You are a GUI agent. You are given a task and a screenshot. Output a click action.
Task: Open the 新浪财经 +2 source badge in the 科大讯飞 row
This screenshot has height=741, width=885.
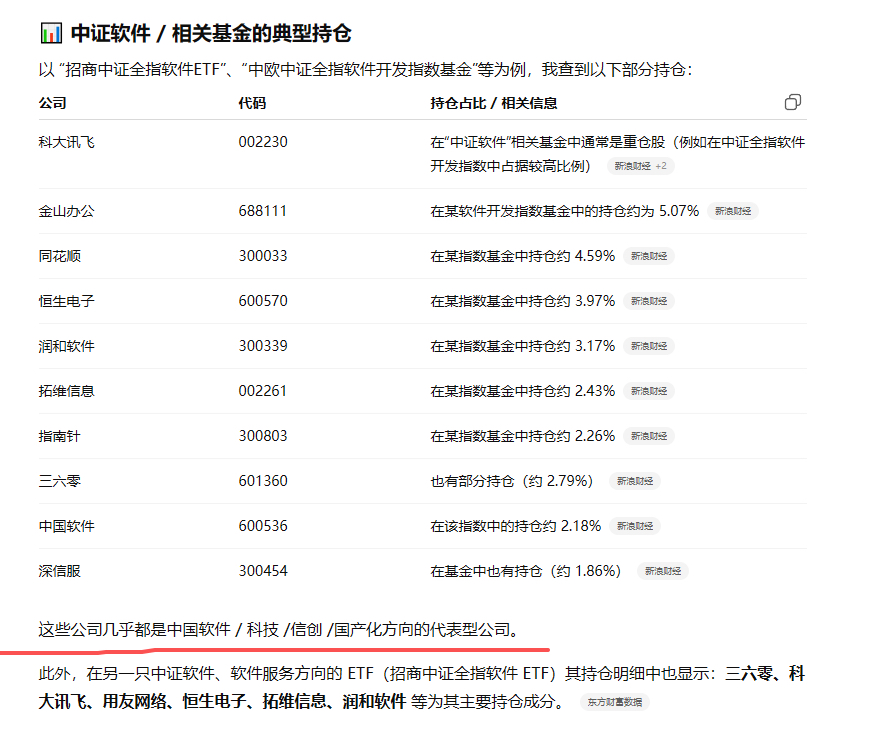click(641, 166)
